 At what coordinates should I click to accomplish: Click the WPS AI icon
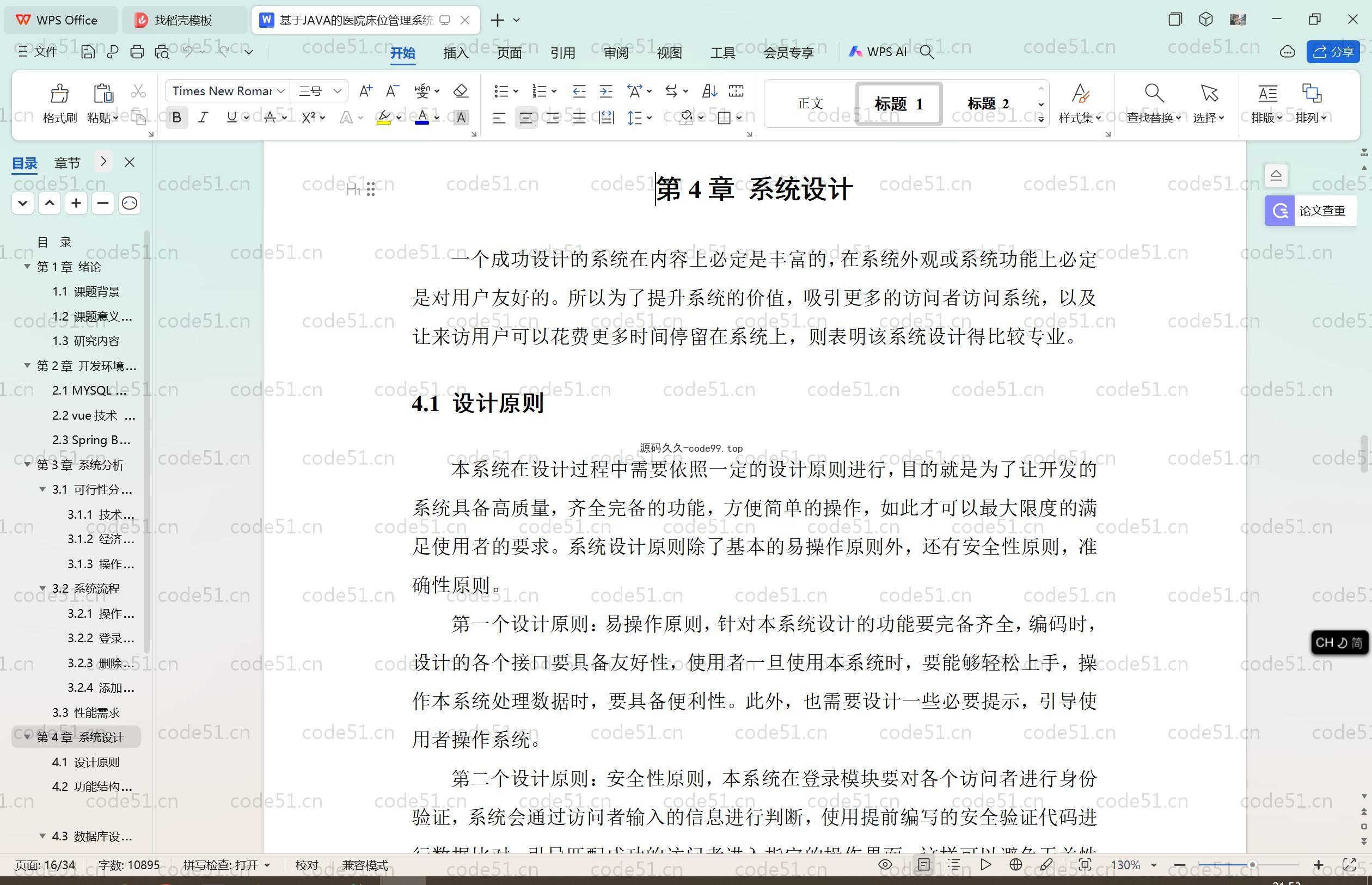(x=855, y=52)
